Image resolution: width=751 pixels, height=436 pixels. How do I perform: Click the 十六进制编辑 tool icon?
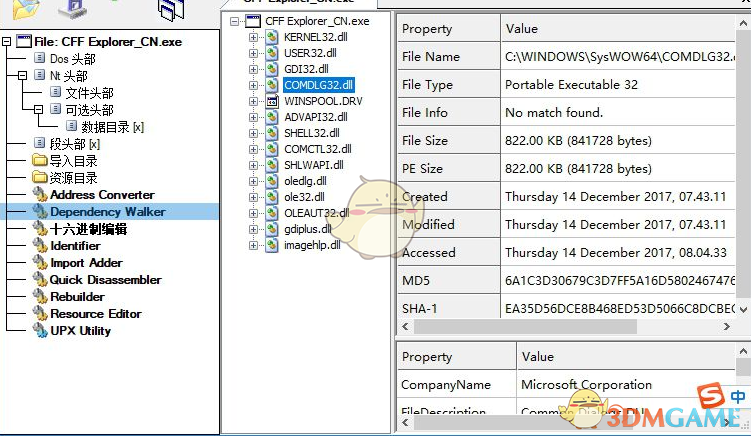[x=40, y=229]
